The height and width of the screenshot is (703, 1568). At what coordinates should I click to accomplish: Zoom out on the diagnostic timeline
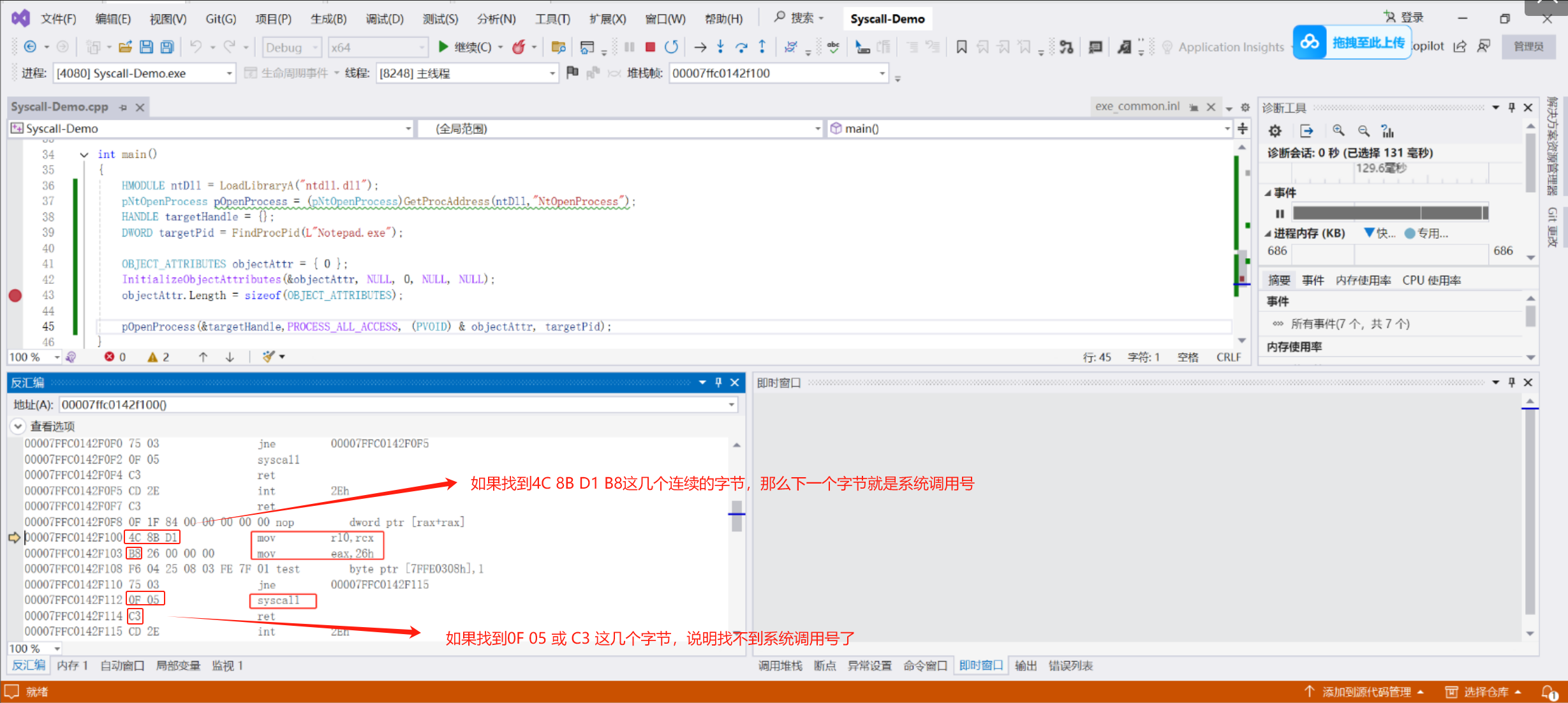pyautogui.click(x=1363, y=131)
